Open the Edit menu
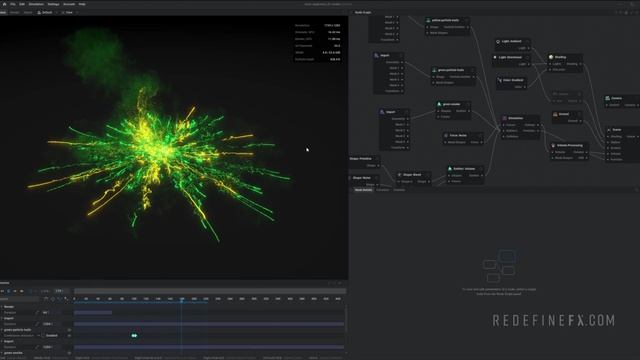Viewport: 640px width, 360px height. (22, 4)
